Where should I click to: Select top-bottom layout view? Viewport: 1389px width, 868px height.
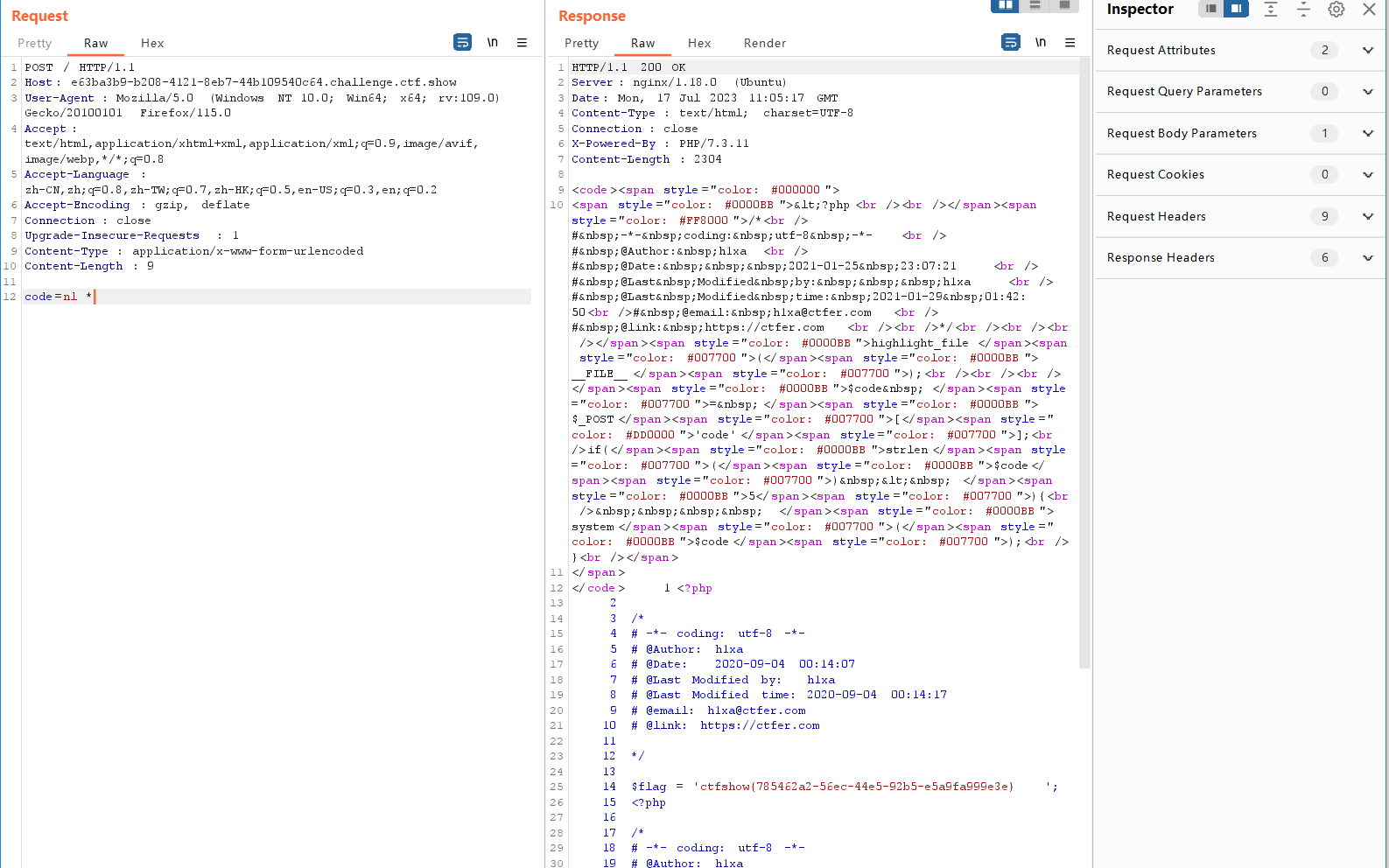pos(1035,5)
